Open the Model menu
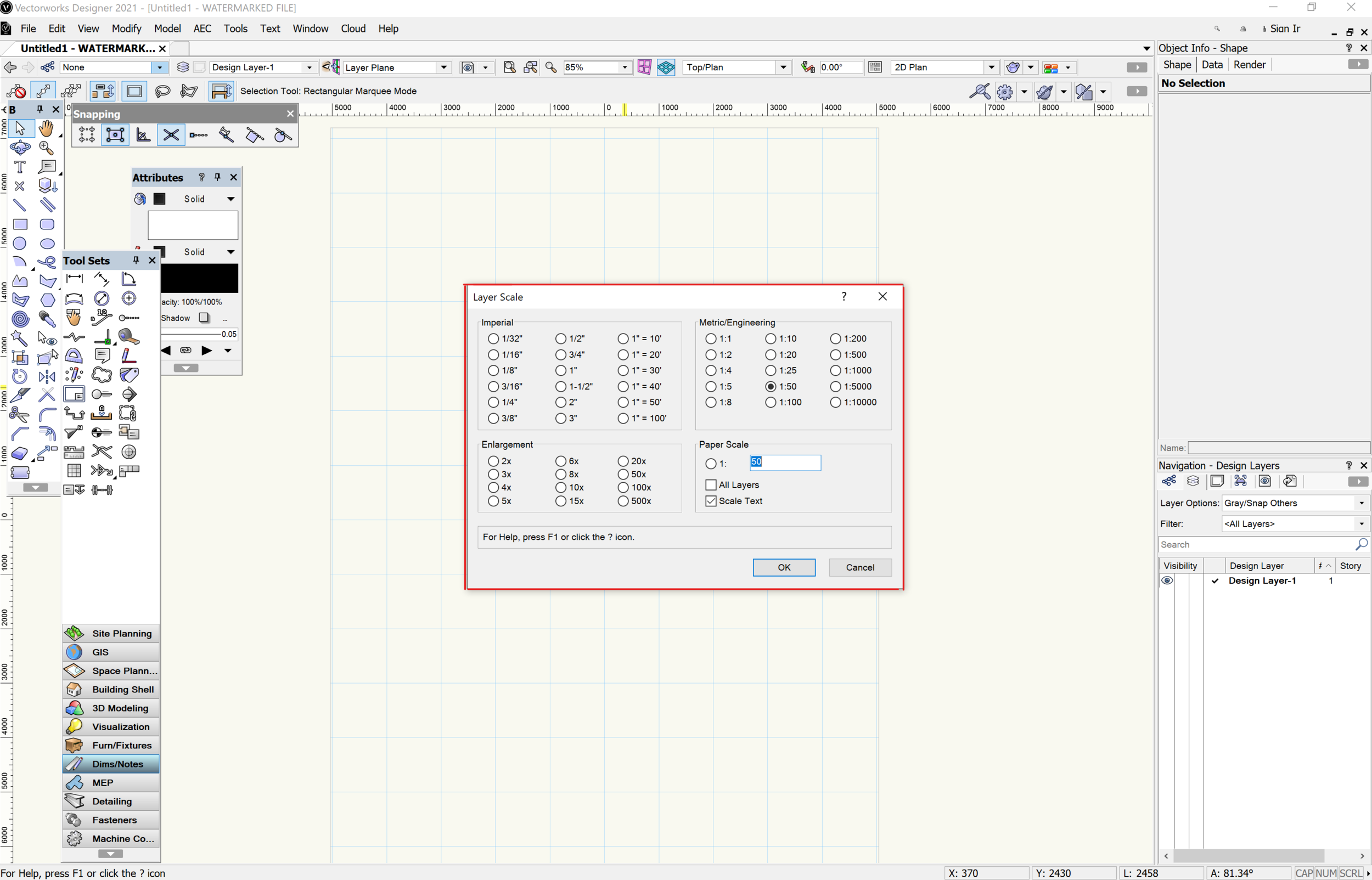1372x880 pixels. coord(167,28)
